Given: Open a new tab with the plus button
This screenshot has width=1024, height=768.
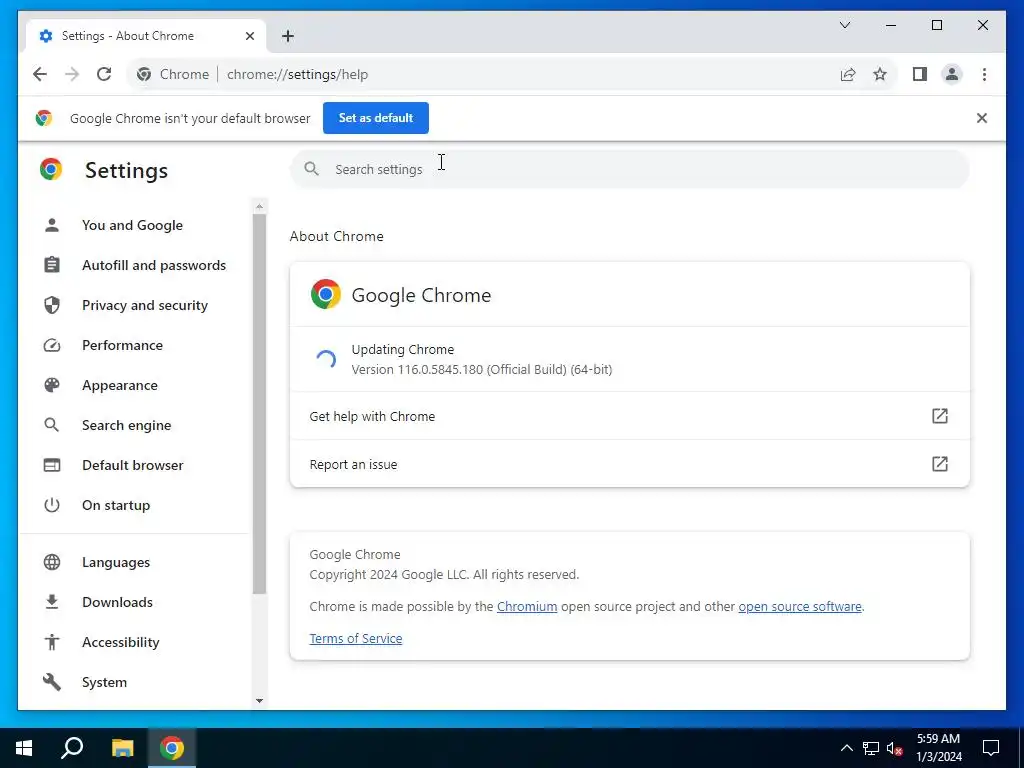Looking at the screenshot, I should click(288, 36).
